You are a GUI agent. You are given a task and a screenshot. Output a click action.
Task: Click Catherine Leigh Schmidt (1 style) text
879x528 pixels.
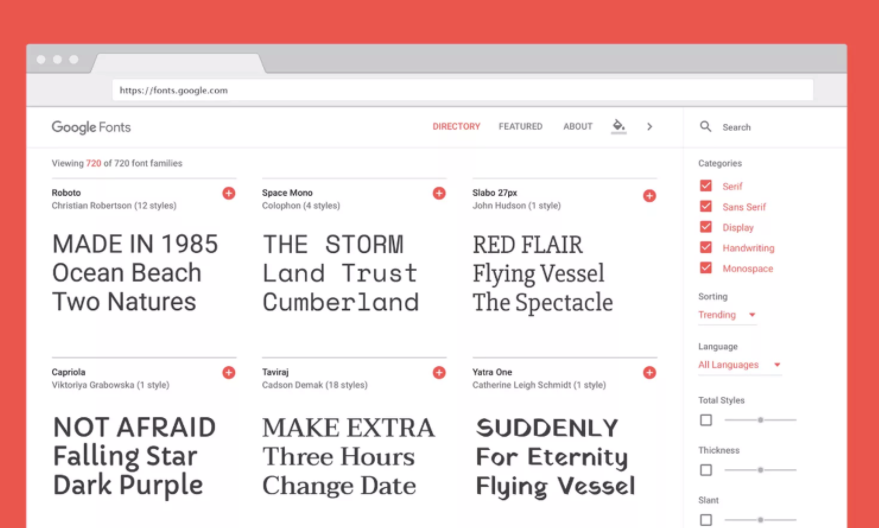[x=539, y=385]
